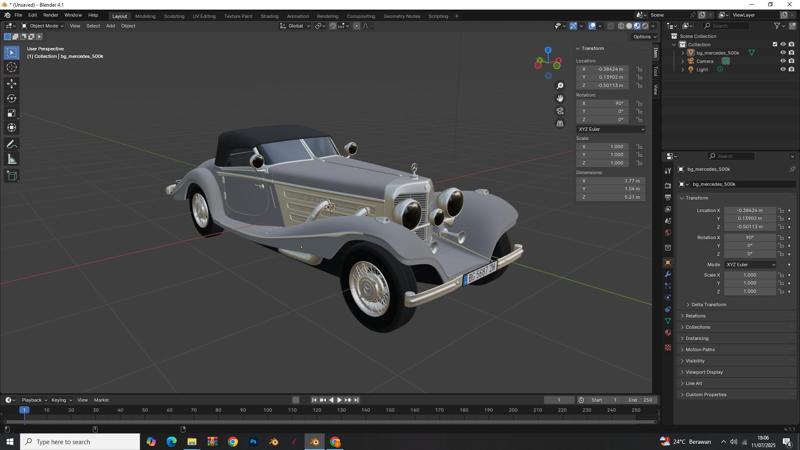800x450 pixels.
Task: Open the Material properties tab icon
Action: [x=668, y=333]
